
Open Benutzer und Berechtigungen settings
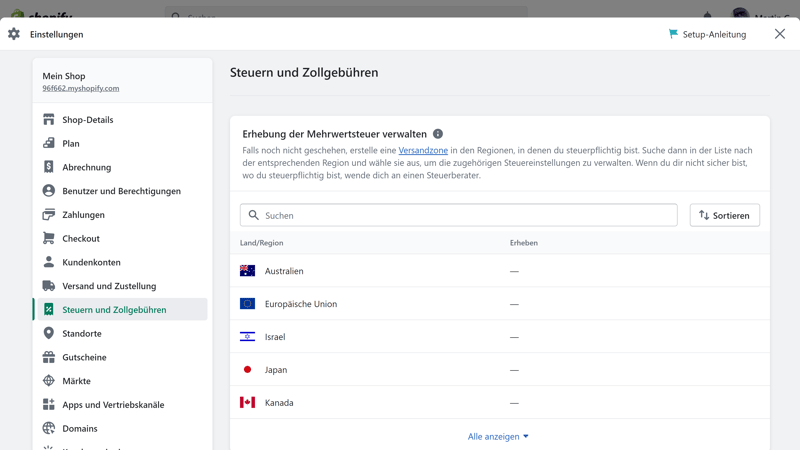pyautogui.click(x=121, y=191)
